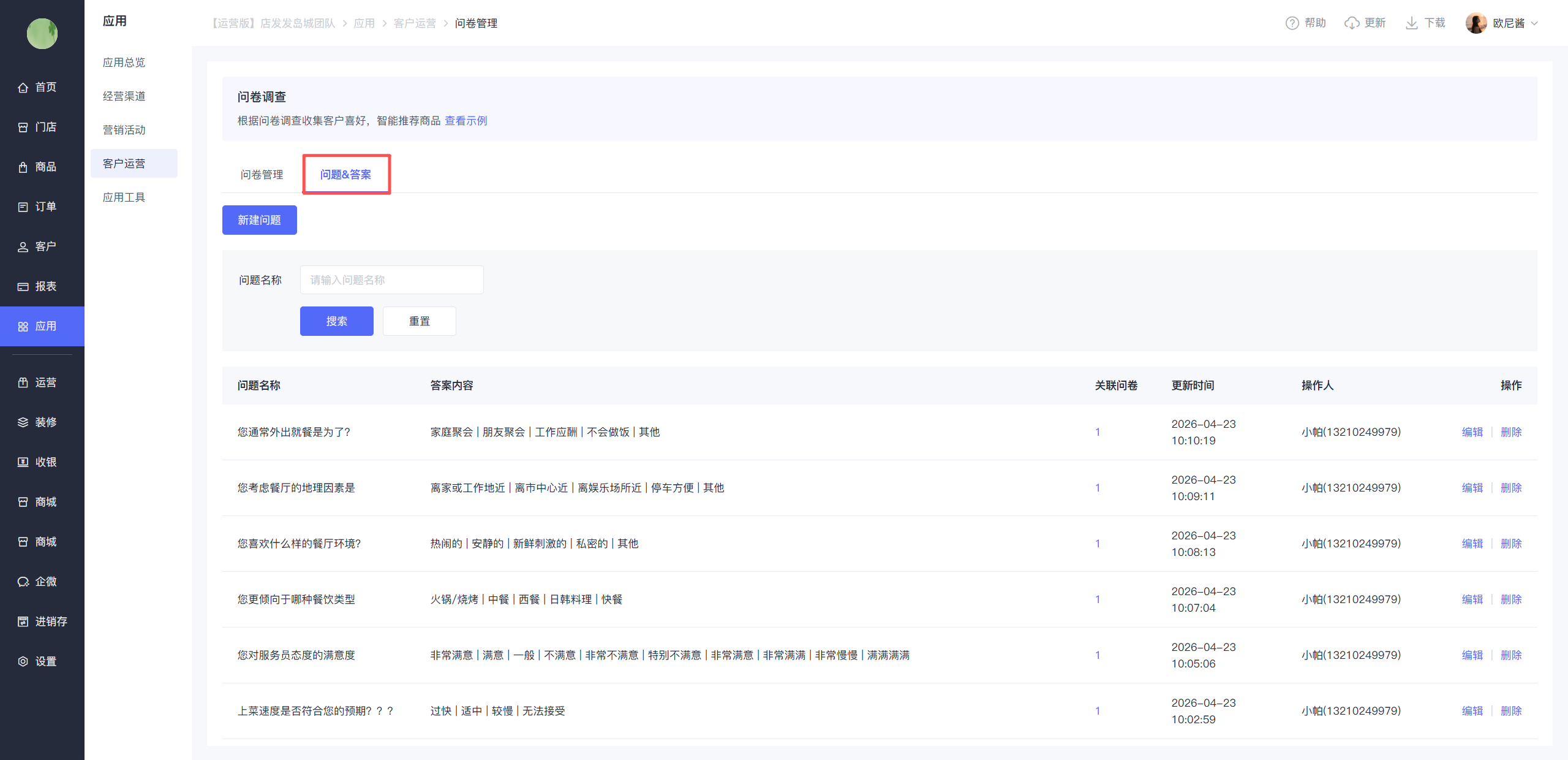Viewport: 1568px width, 760px height.
Task: Click the 商品 shopping bag icon
Action: (23, 167)
